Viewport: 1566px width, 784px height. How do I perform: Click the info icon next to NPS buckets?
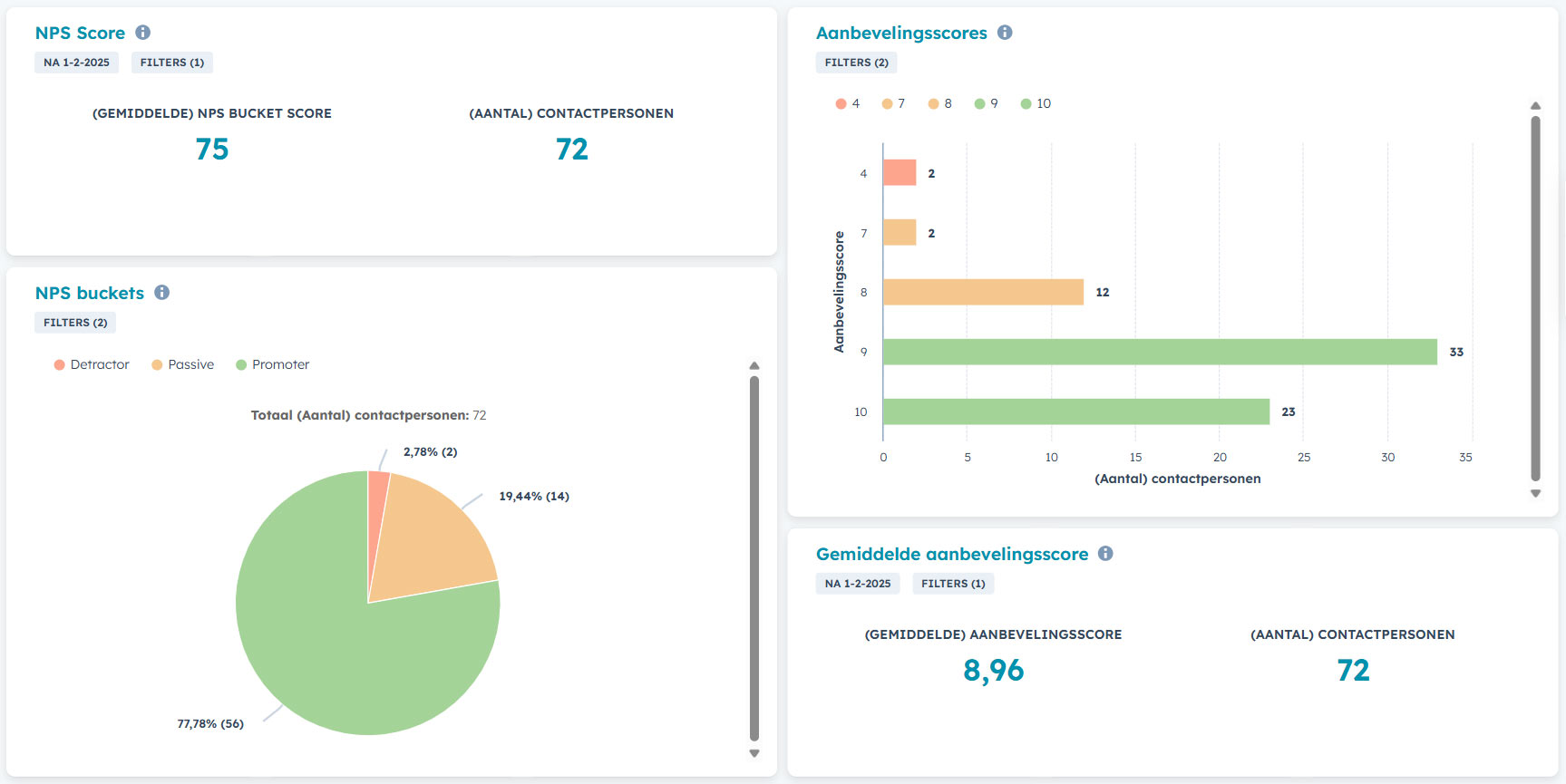[x=161, y=293]
